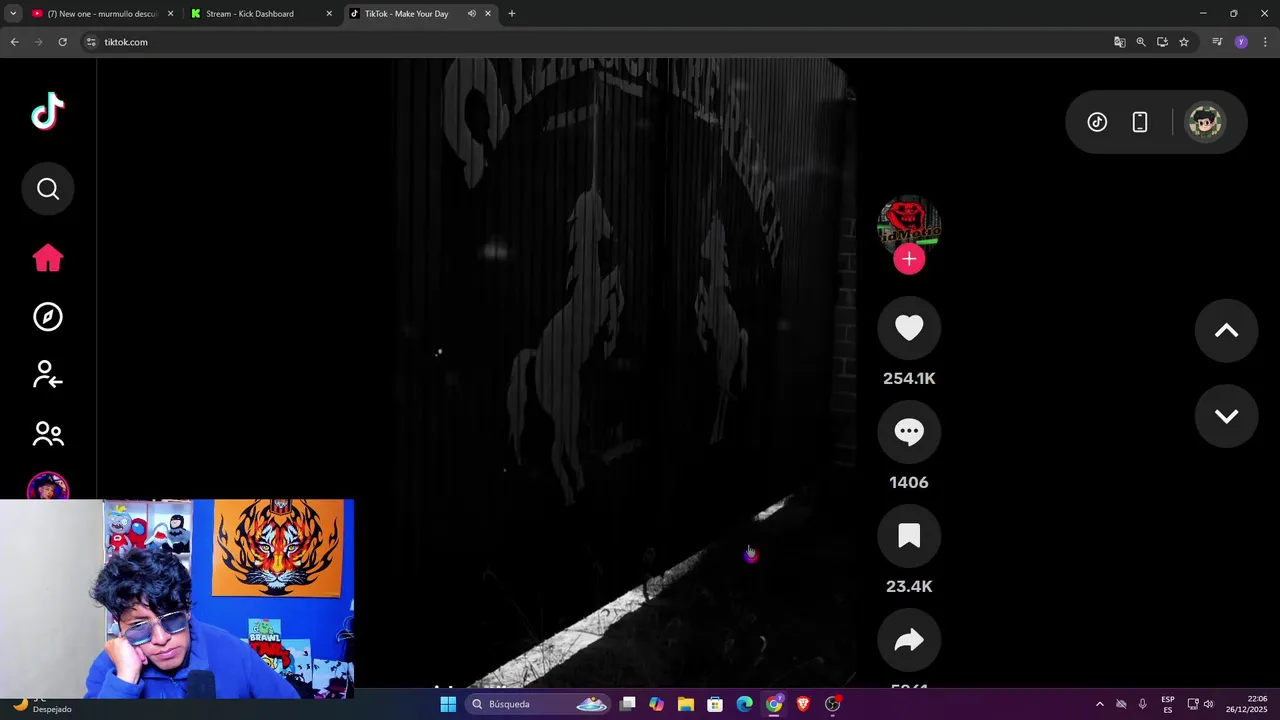Open the volume control in system tray
1280x720 pixels.
pyautogui.click(x=1209, y=704)
